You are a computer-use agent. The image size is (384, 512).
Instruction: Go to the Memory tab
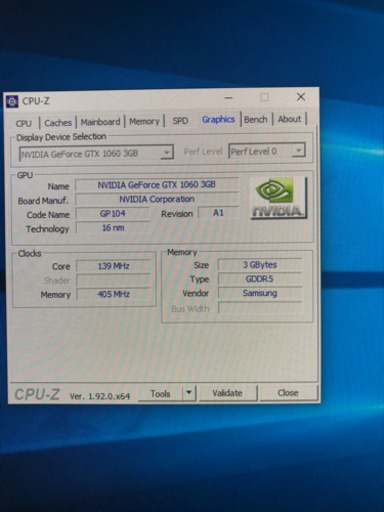coord(144,121)
